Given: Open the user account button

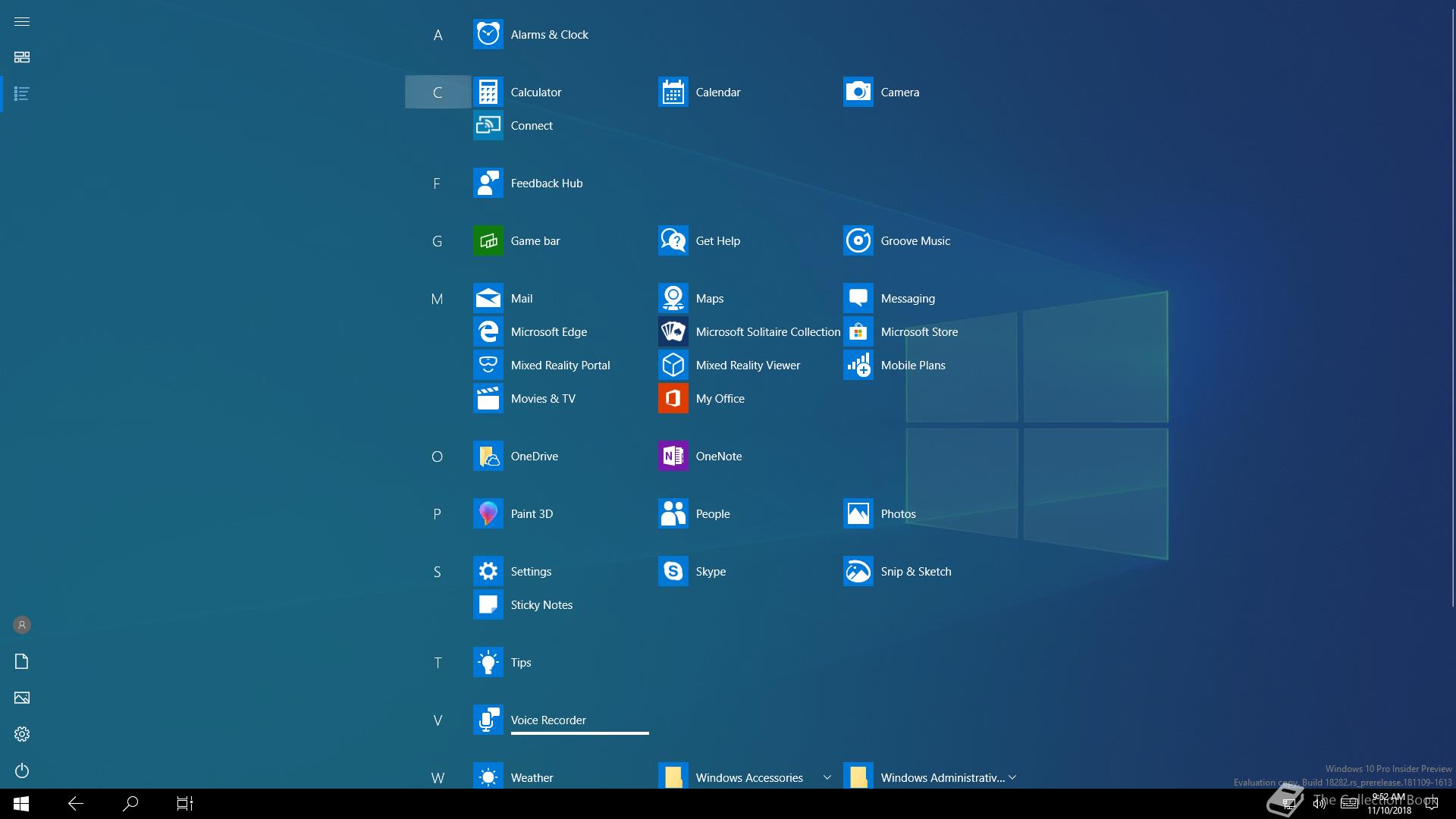Looking at the screenshot, I should [x=22, y=625].
